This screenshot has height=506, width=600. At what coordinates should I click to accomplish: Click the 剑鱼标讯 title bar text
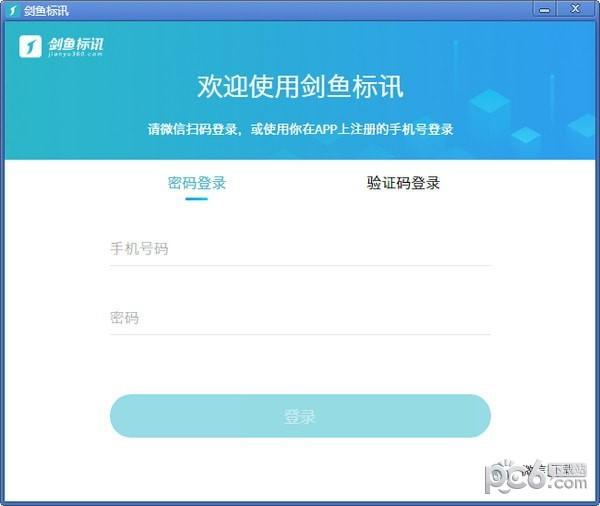(x=46, y=11)
